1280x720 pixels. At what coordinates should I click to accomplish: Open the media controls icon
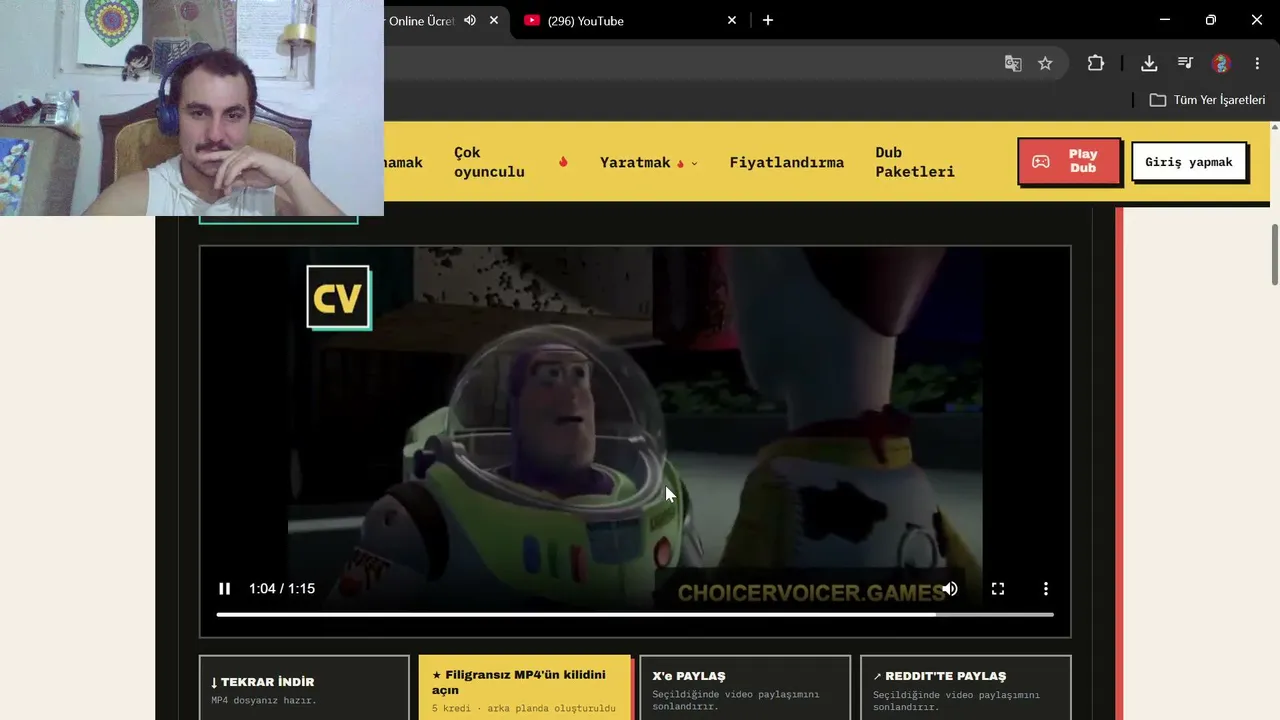tap(1185, 63)
